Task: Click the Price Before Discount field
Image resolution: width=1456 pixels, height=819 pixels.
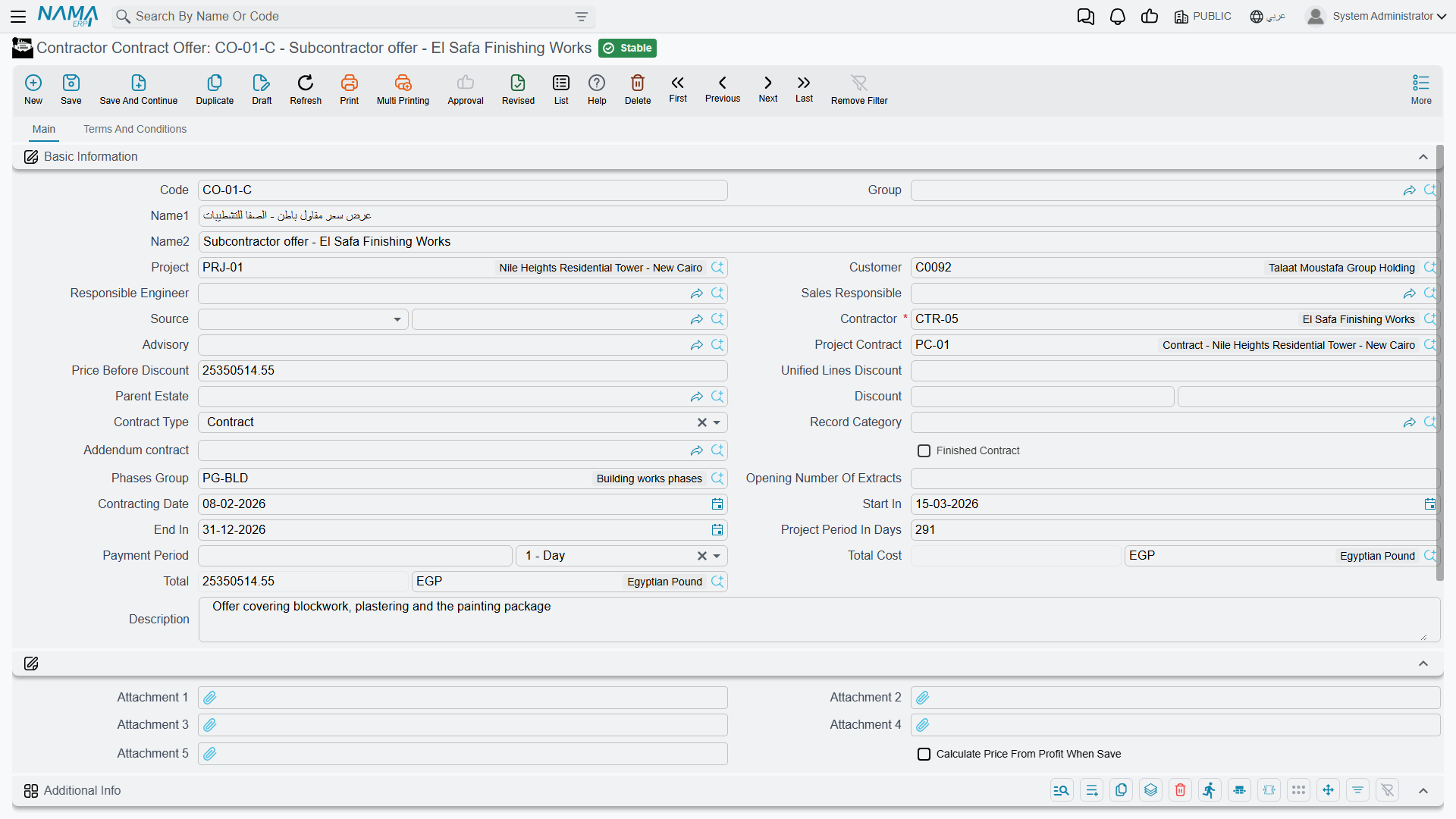Action: pos(463,371)
